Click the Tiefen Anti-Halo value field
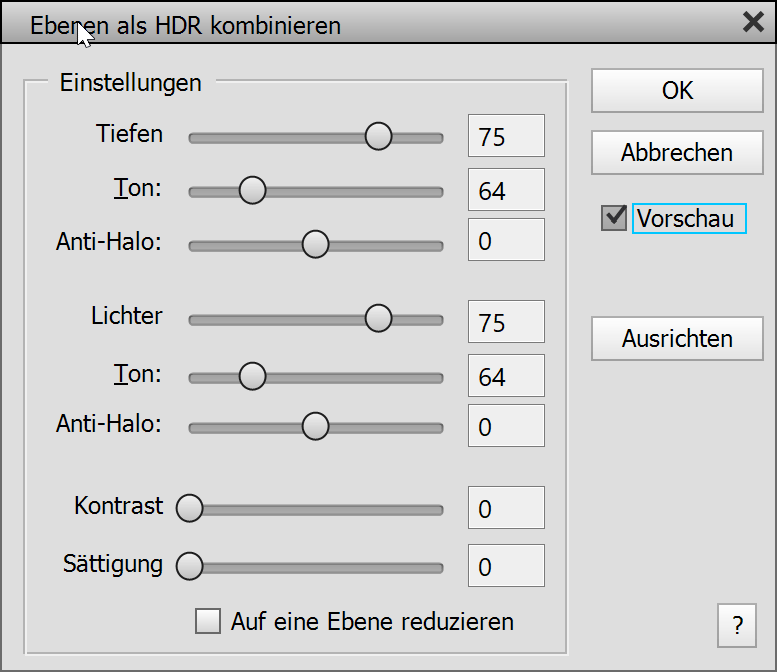This screenshot has width=777, height=672. [x=506, y=240]
